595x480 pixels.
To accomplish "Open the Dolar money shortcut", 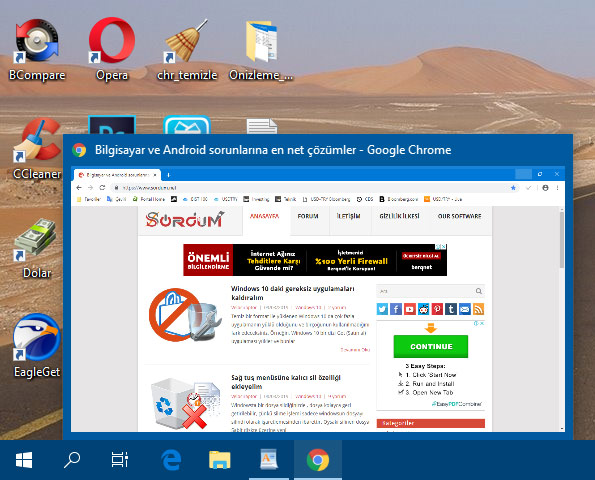I will click(x=37, y=249).
